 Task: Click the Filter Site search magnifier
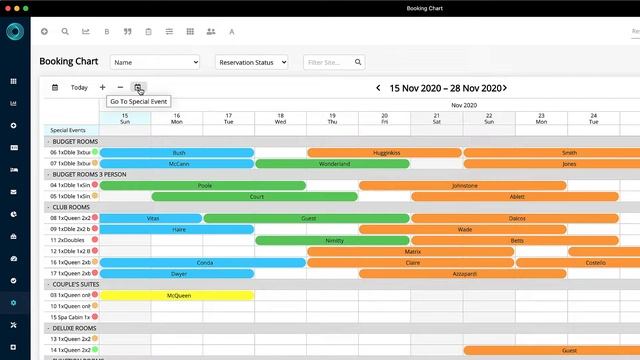coord(358,62)
